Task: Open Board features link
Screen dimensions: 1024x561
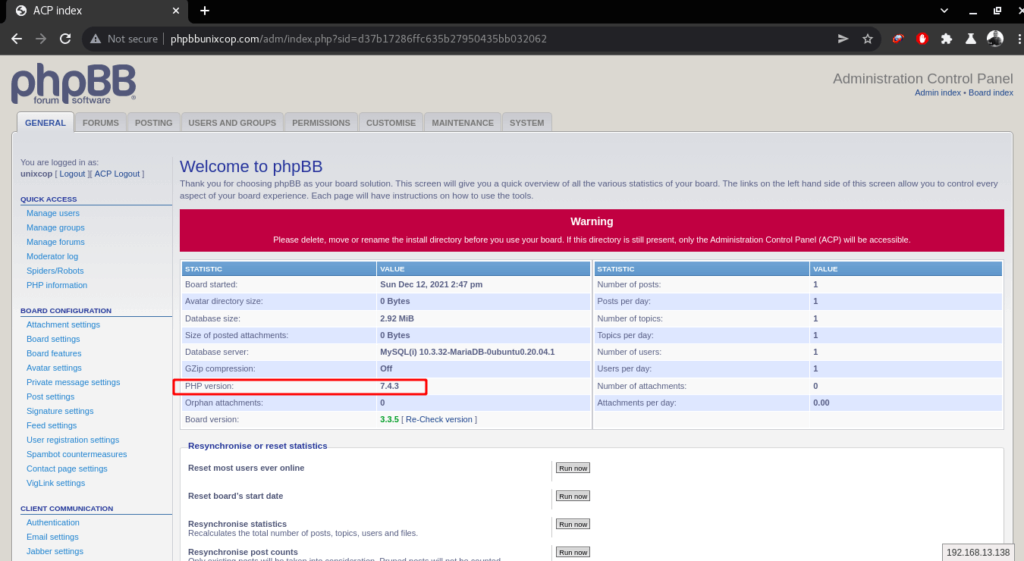Action: [x=54, y=353]
